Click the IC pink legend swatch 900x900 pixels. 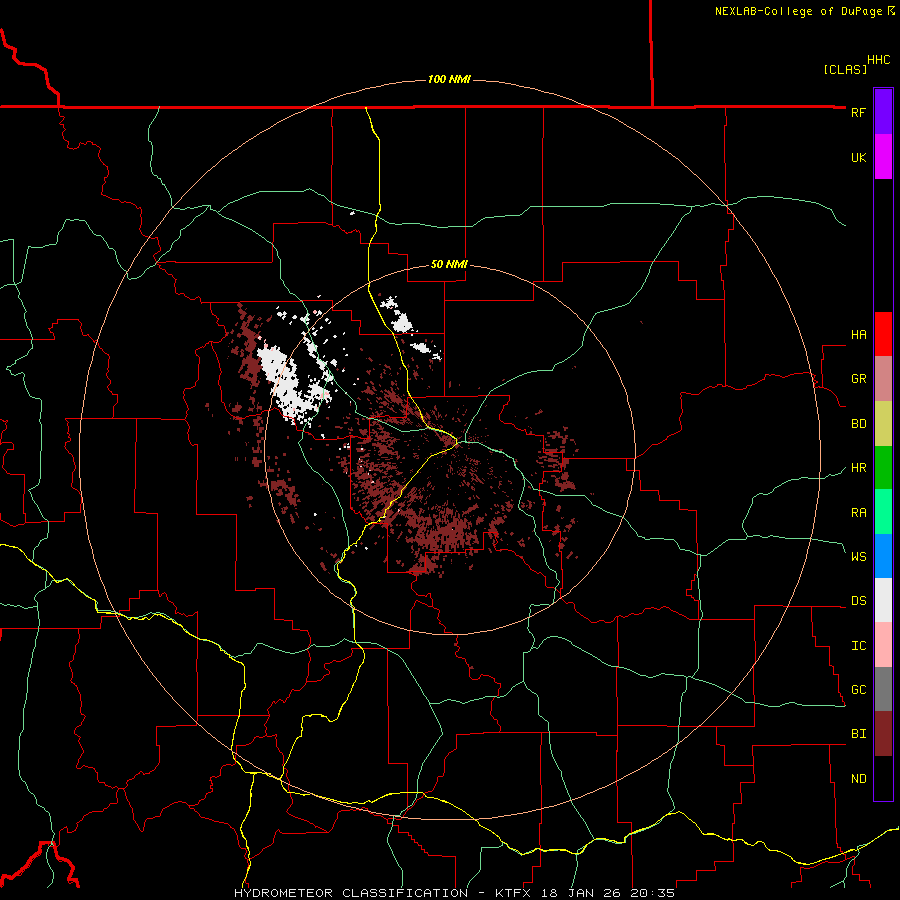(883, 645)
